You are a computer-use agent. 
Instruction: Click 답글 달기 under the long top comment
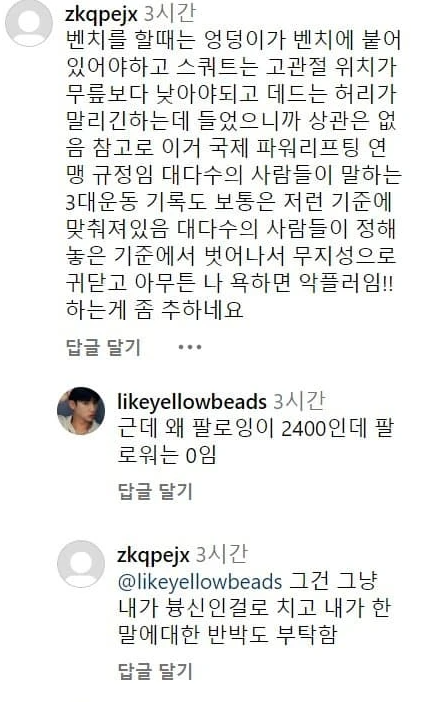(103, 347)
